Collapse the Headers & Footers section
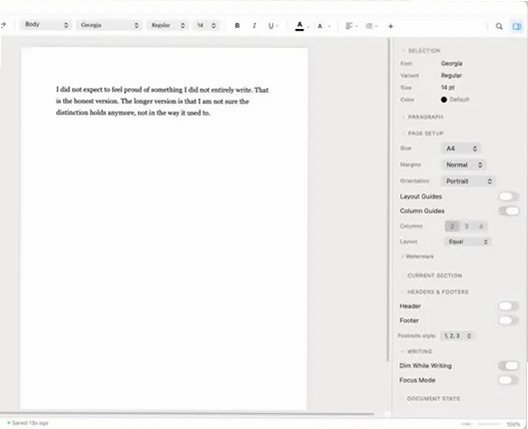The height and width of the screenshot is (429, 528). coord(434,292)
